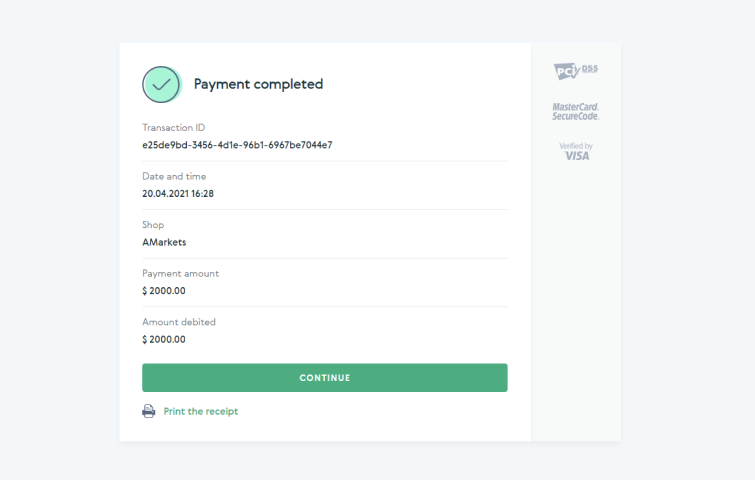
Task: Open the Print the receipt link
Action: pyautogui.click(x=201, y=411)
